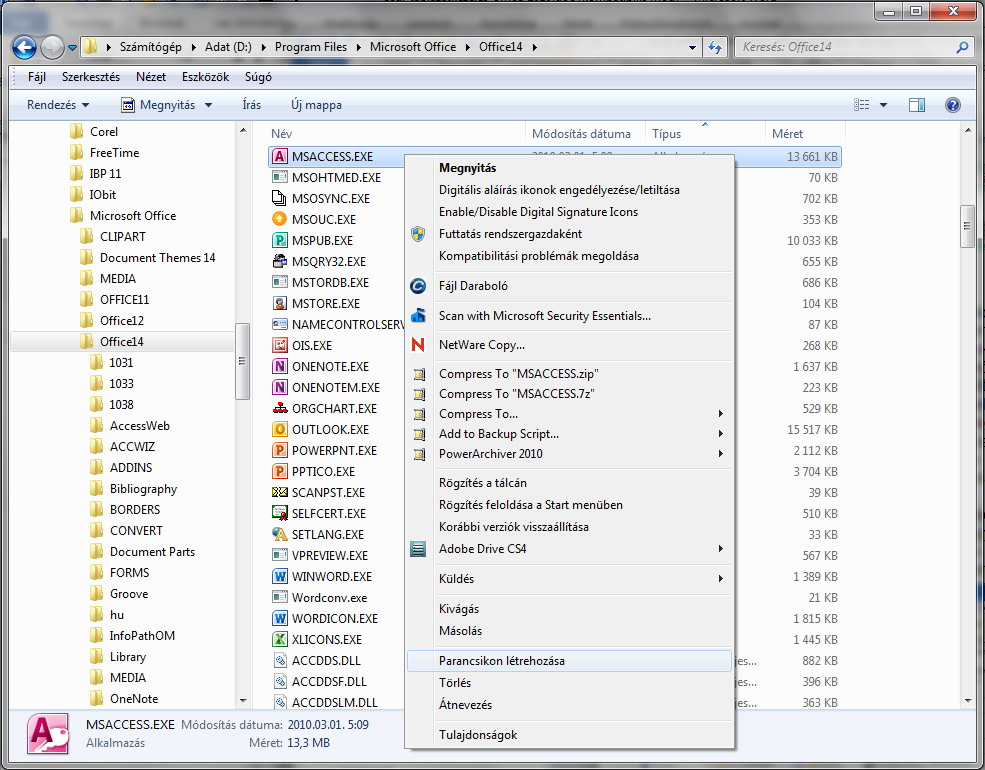Click the SELFCERT.EXE certificate icon

[280, 513]
